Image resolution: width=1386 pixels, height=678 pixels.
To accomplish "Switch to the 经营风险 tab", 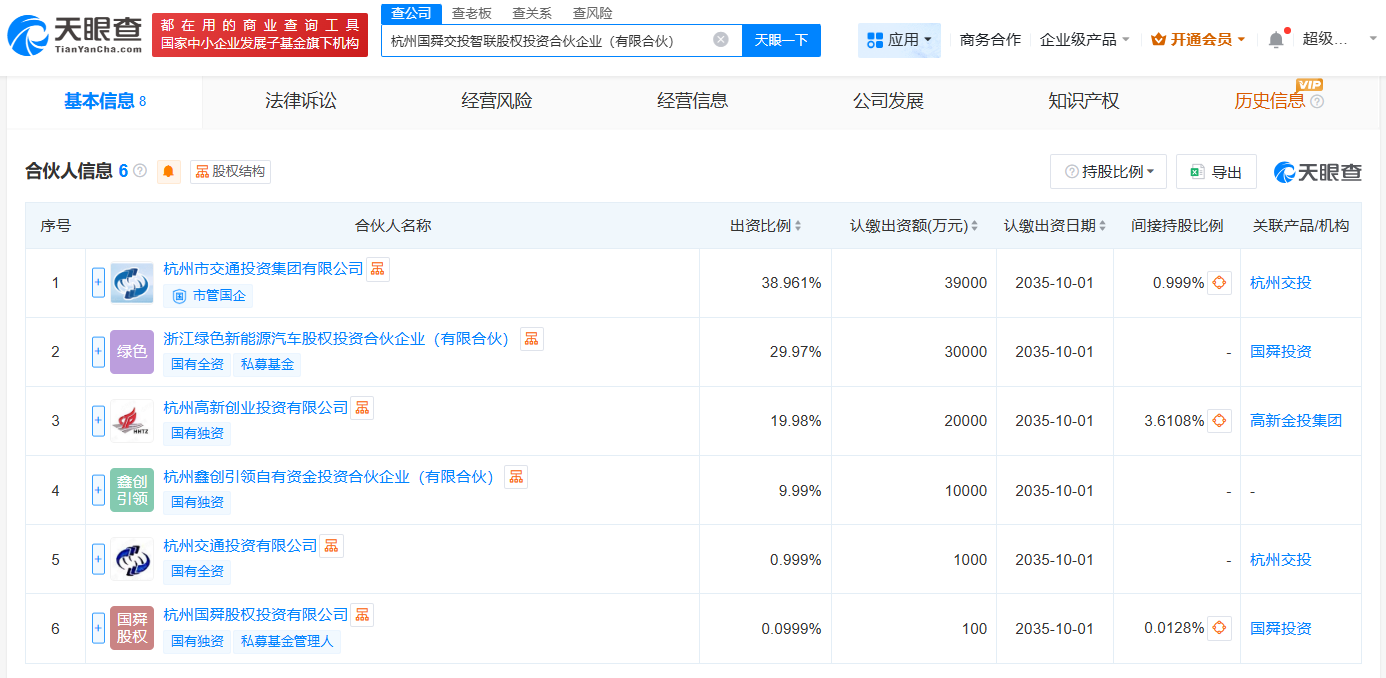I will 496,101.
